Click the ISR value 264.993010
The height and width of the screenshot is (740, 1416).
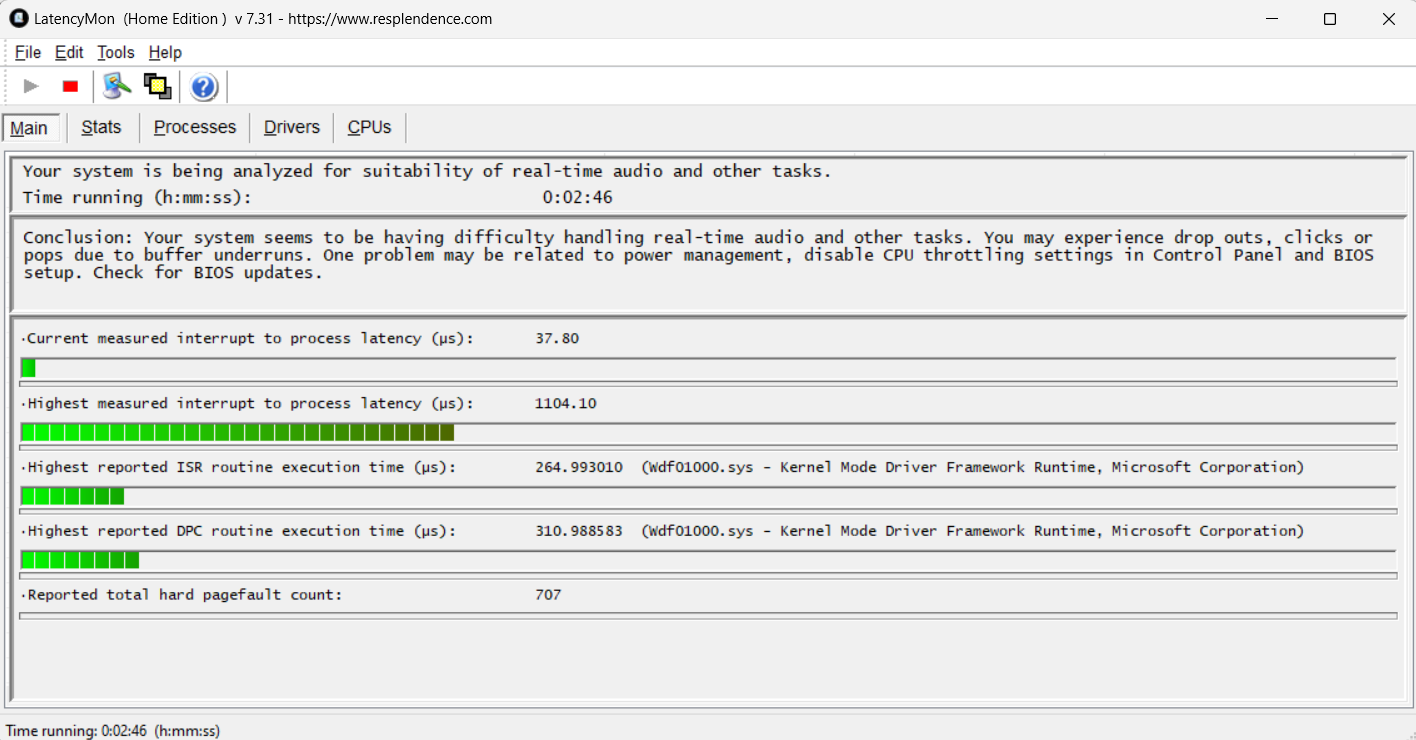tap(579, 467)
